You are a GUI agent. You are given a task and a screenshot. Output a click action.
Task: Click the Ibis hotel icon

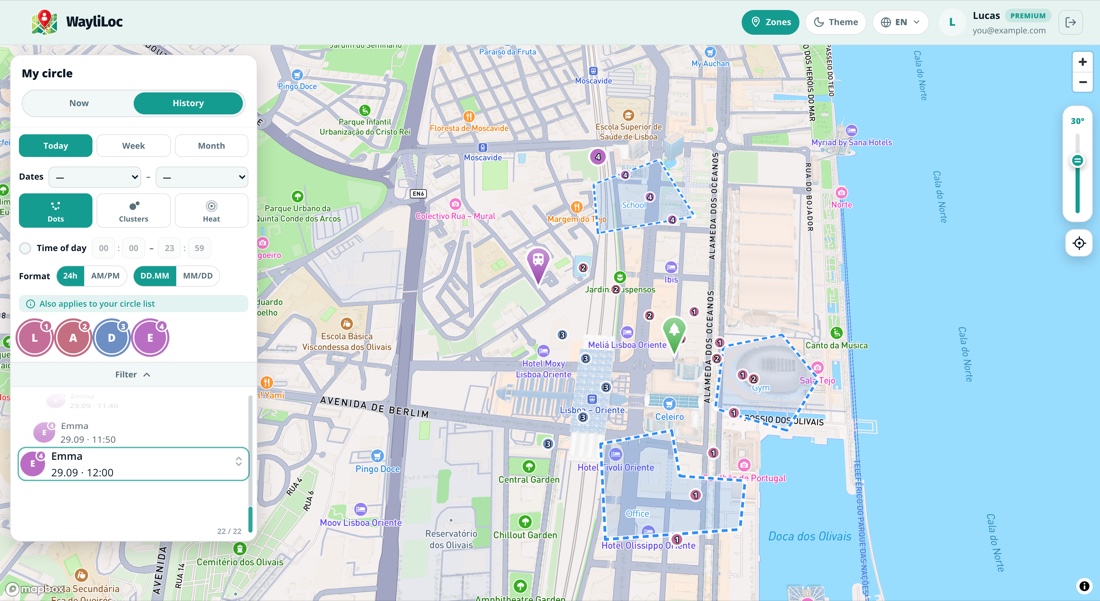pos(671,267)
